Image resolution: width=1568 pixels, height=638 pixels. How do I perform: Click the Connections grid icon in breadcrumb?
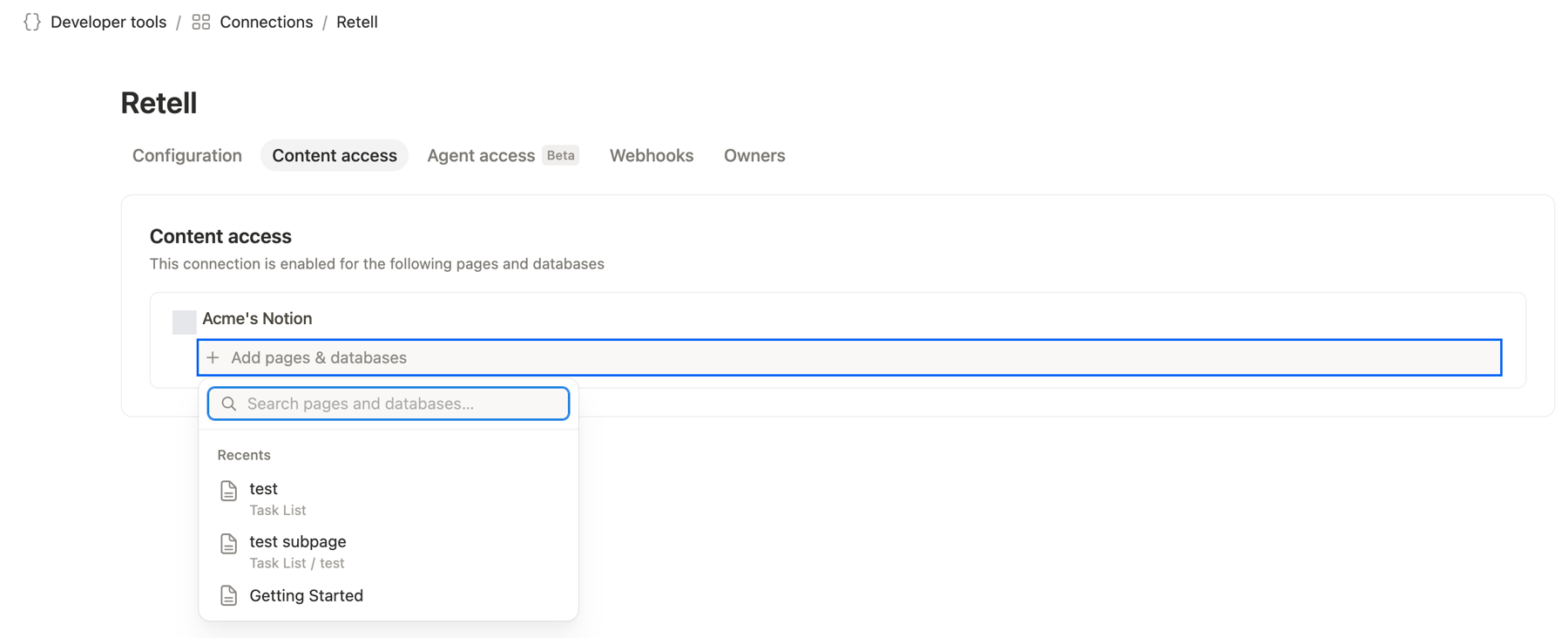(201, 22)
